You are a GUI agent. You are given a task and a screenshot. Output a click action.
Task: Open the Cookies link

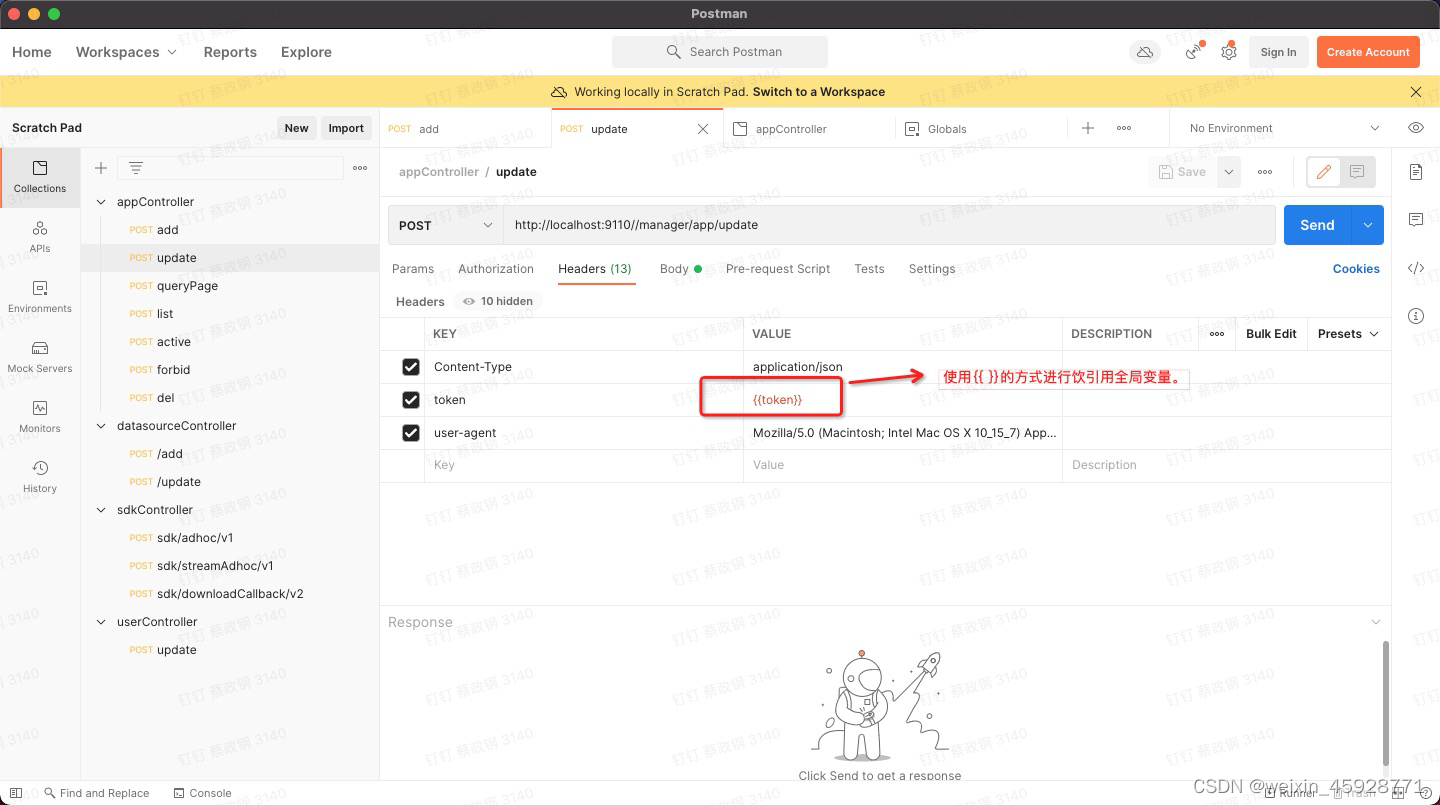coord(1356,269)
